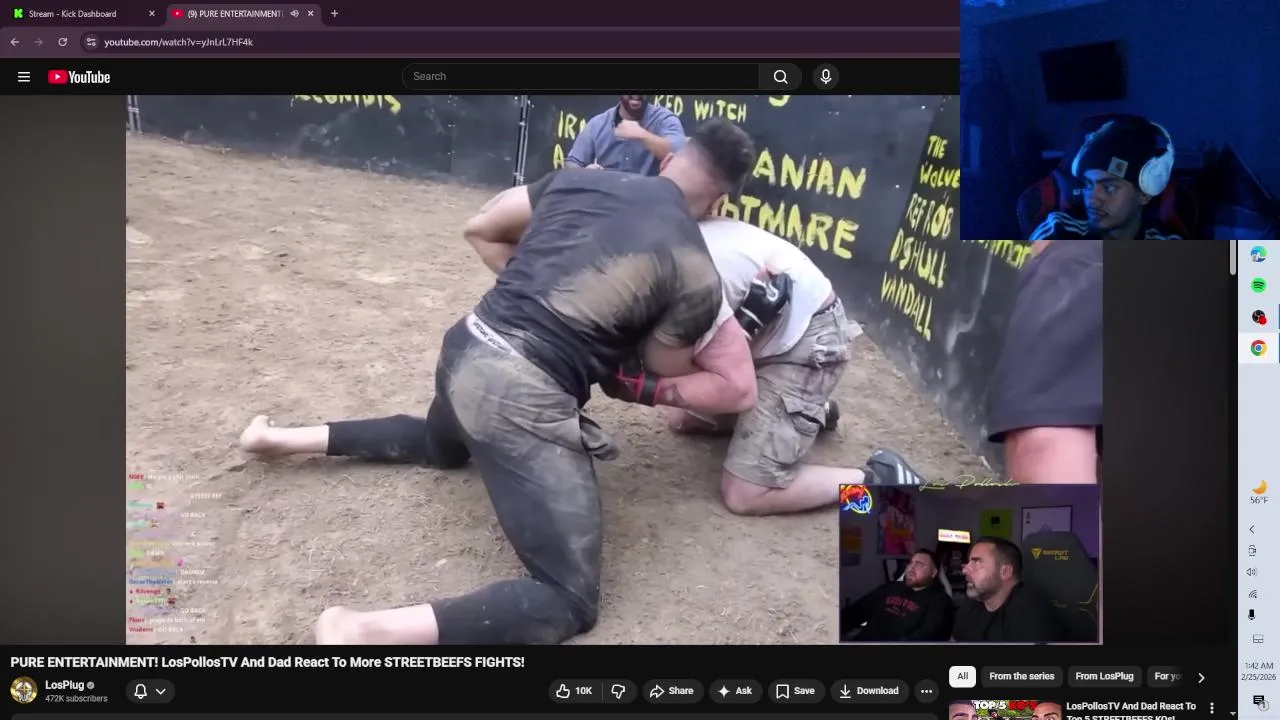Viewport: 1280px width, 720px height.
Task: Save the video to a playlist
Action: pos(795,691)
